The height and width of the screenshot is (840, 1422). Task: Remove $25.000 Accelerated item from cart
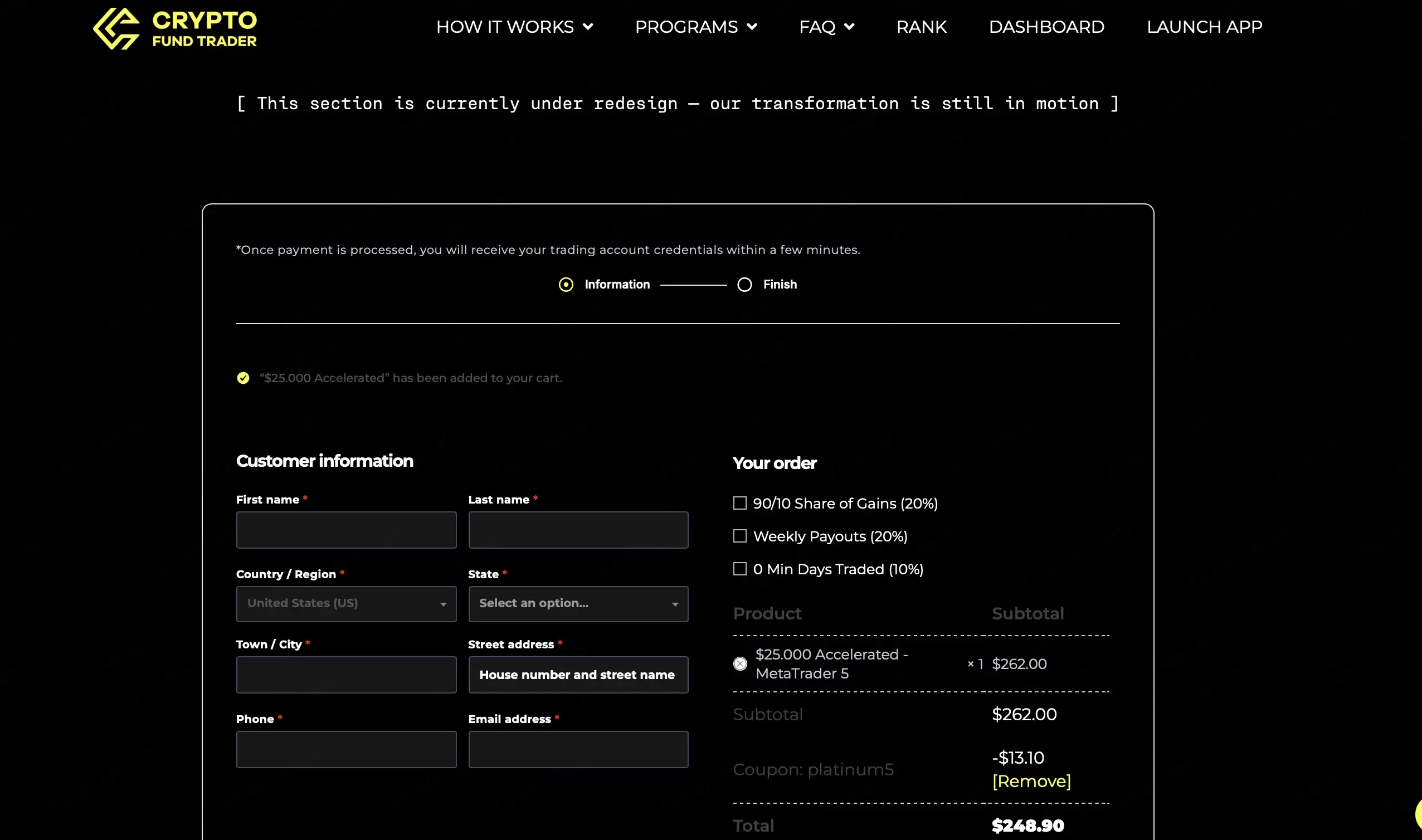point(740,663)
